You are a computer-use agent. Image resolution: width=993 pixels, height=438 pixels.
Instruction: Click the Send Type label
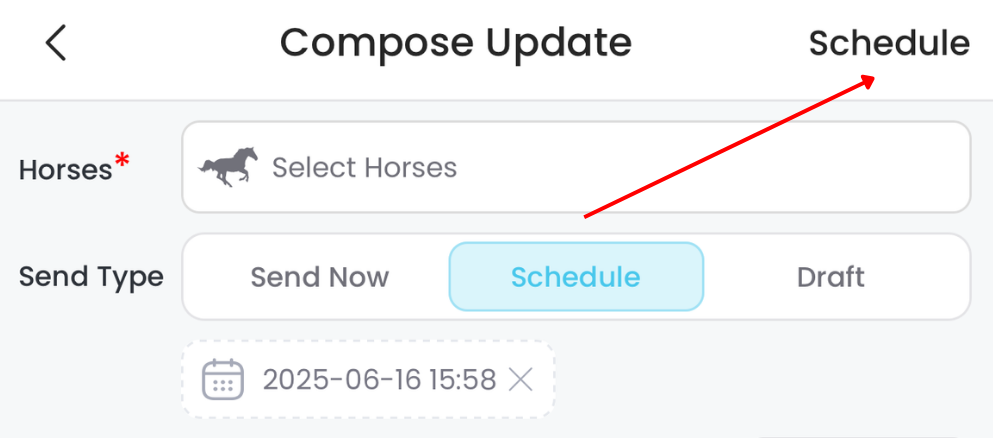pyautogui.click(x=91, y=277)
